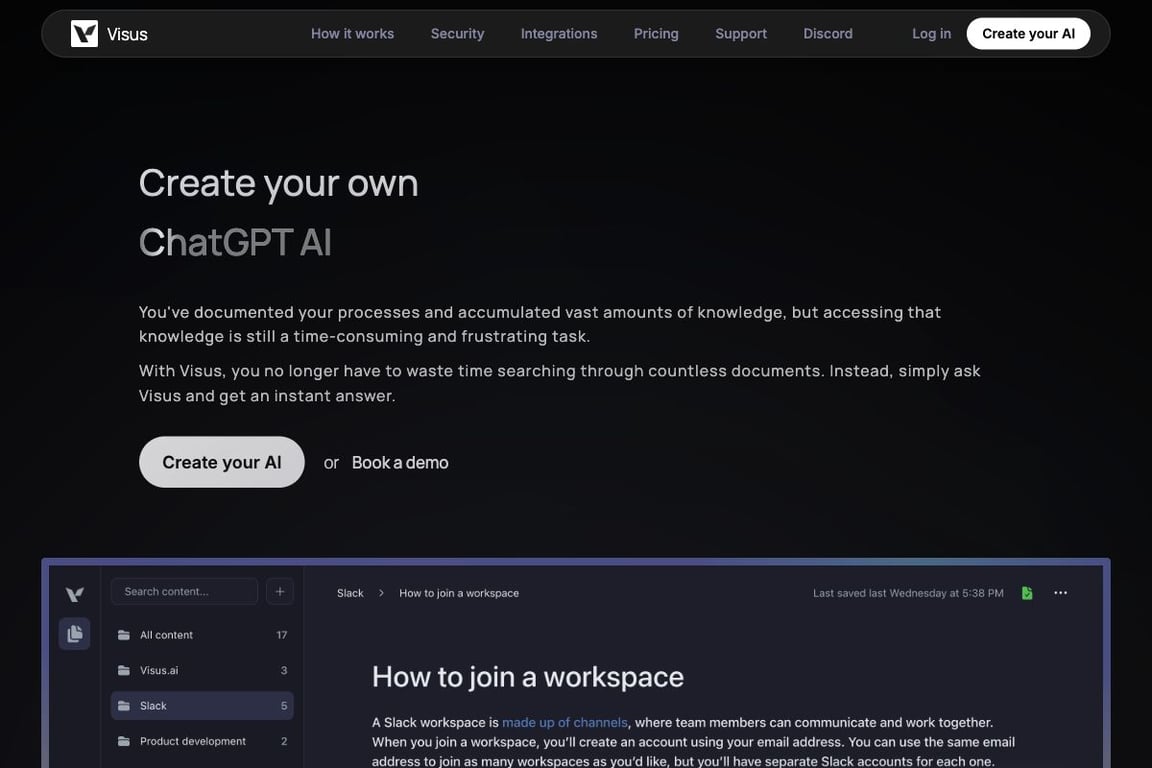Open the Support link in navbar
The image size is (1152, 768).
point(741,34)
